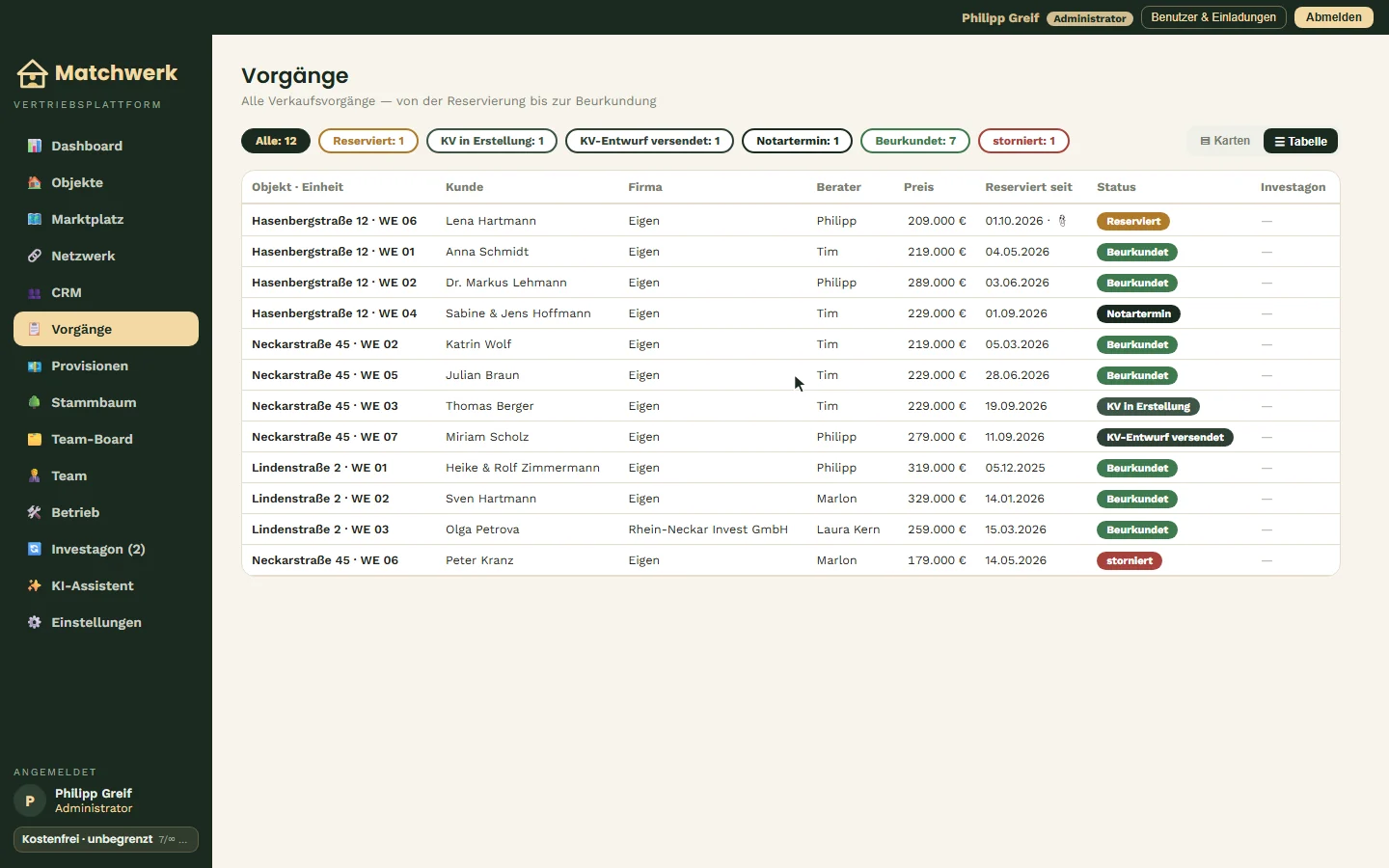Image resolution: width=1389 pixels, height=868 pixels.
Task: Click the Objekte icon in the sidebar
Action: [x=35, y=182]
